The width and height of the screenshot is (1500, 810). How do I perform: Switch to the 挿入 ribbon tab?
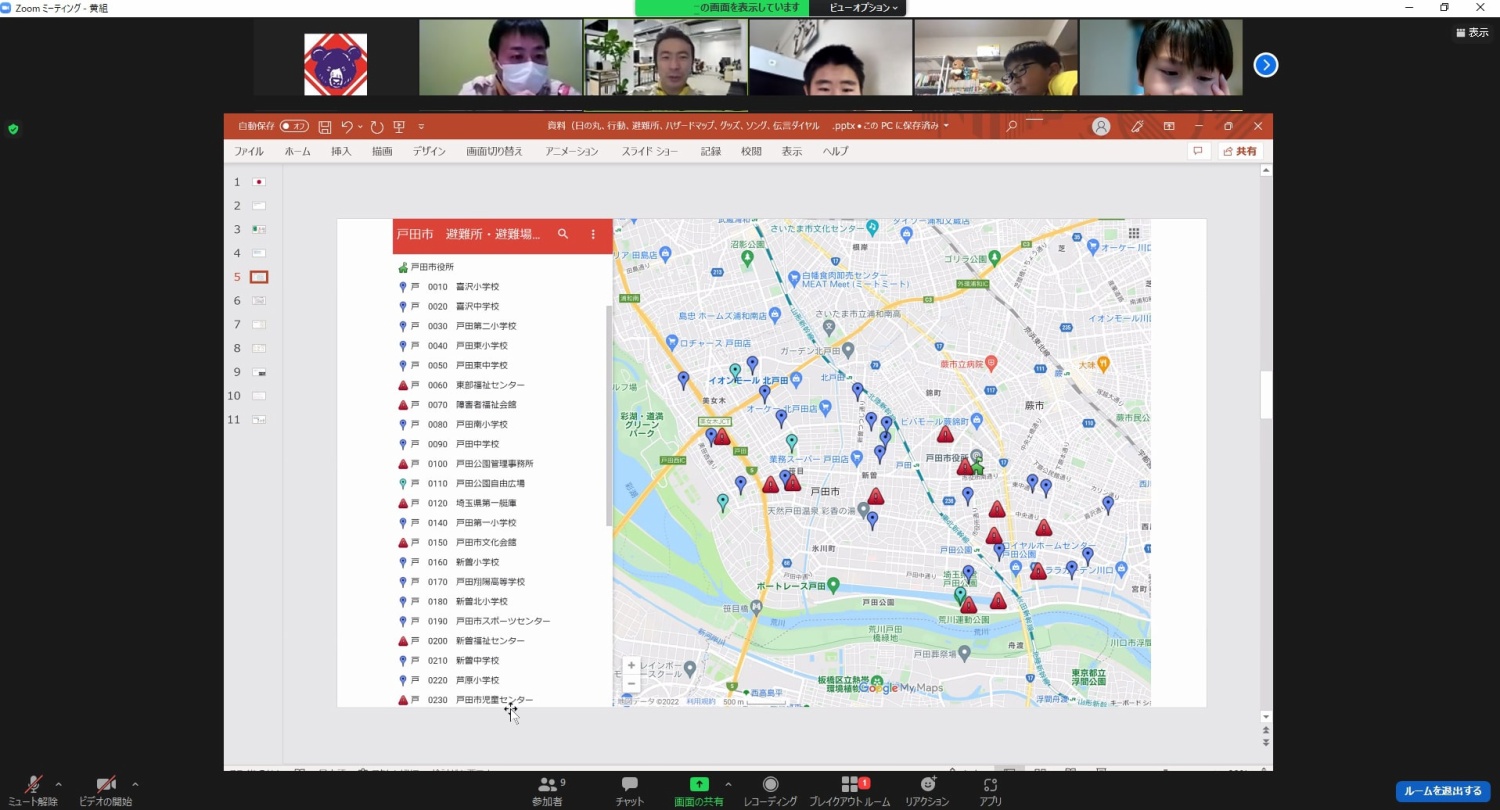click(341, 152)
